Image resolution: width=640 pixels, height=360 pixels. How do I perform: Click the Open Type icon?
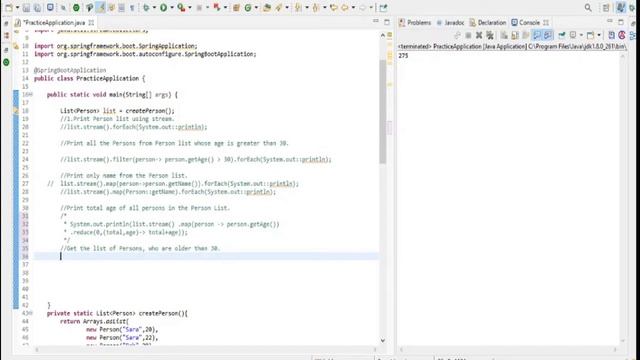tap(267, 7)
